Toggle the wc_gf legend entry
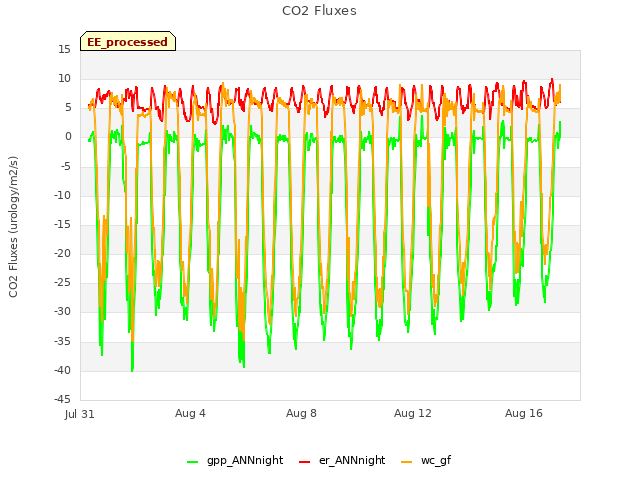640x480 pixels. pyautogui.click(x=426, y=460)
